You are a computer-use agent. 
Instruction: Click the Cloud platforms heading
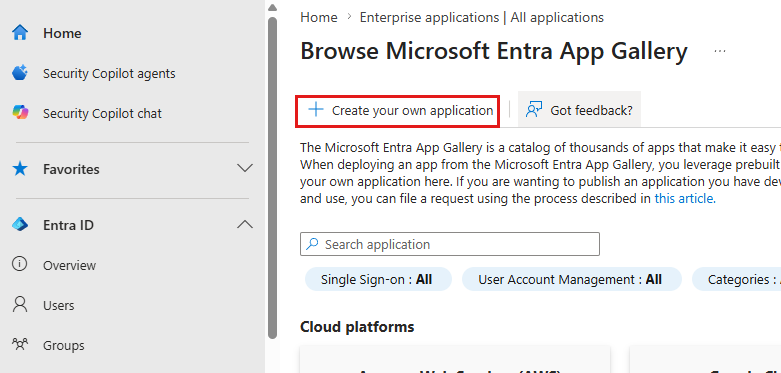(357, 327)
